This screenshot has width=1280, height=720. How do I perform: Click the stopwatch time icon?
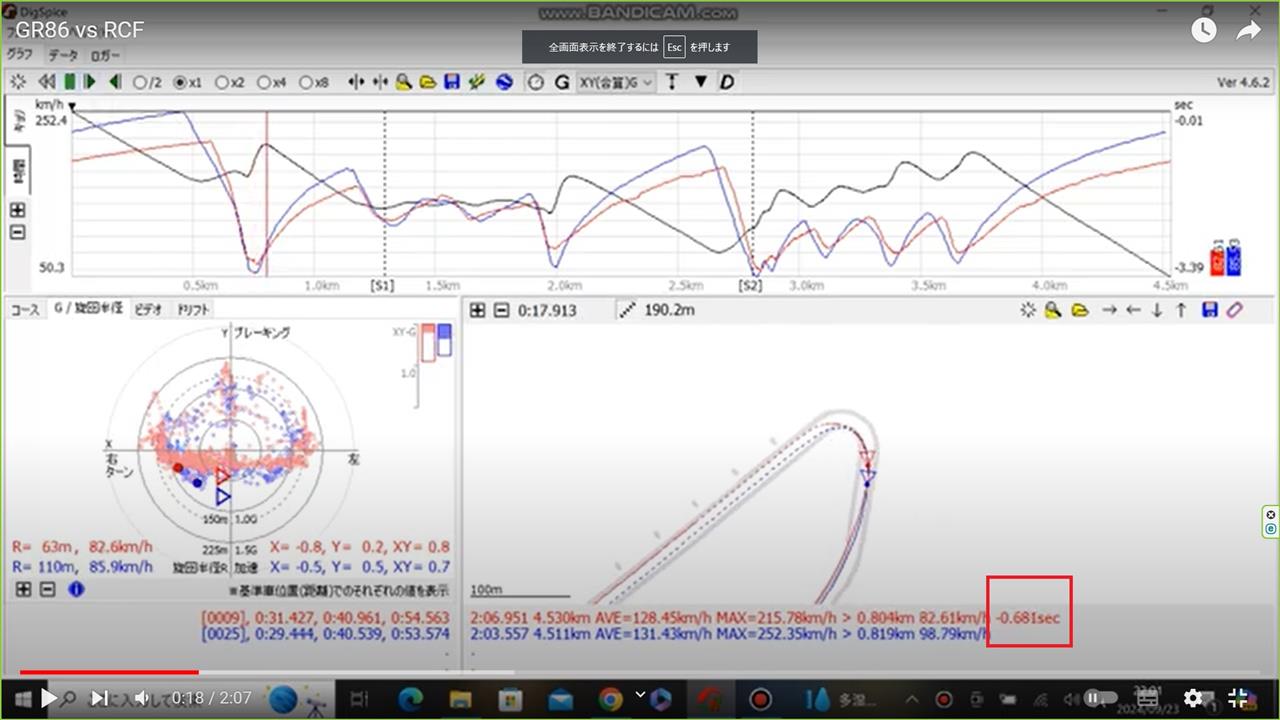pyautogui.click(x=536, y=82)
